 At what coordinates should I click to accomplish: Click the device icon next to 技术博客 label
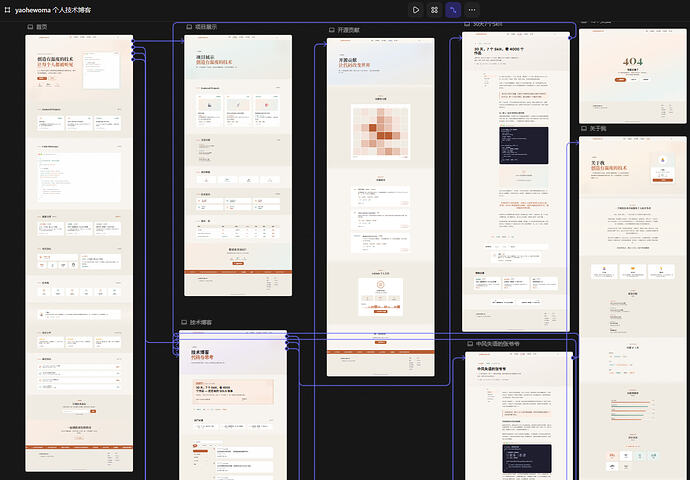coord(184,322)
